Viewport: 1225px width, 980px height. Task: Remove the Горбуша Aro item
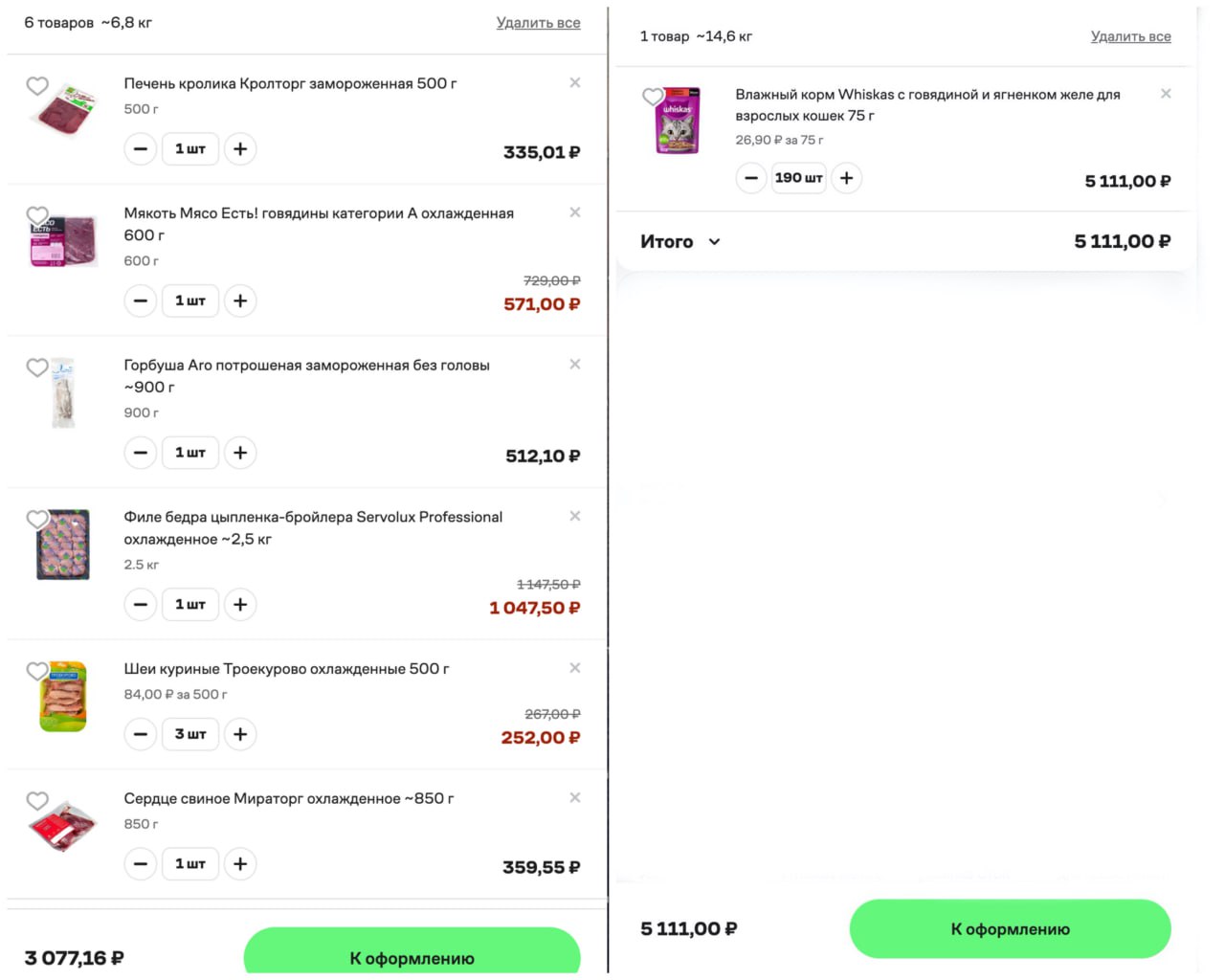[x=575, y=365]
